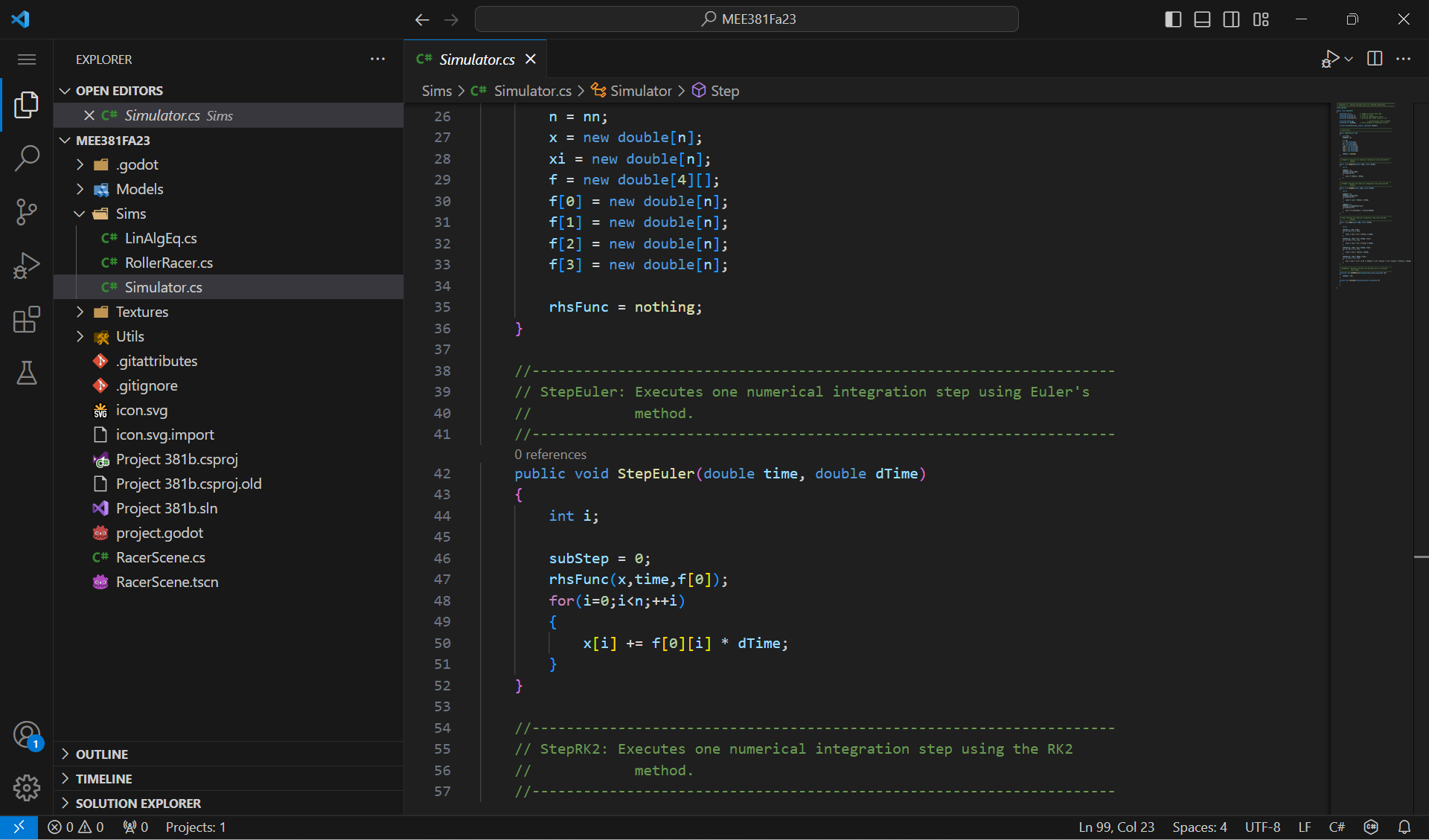Viewport: 1429px width, 840px height.
Task: Switch to the Simulator.cs editor tab
Action: pyautogui.click(x=476, y=59)
